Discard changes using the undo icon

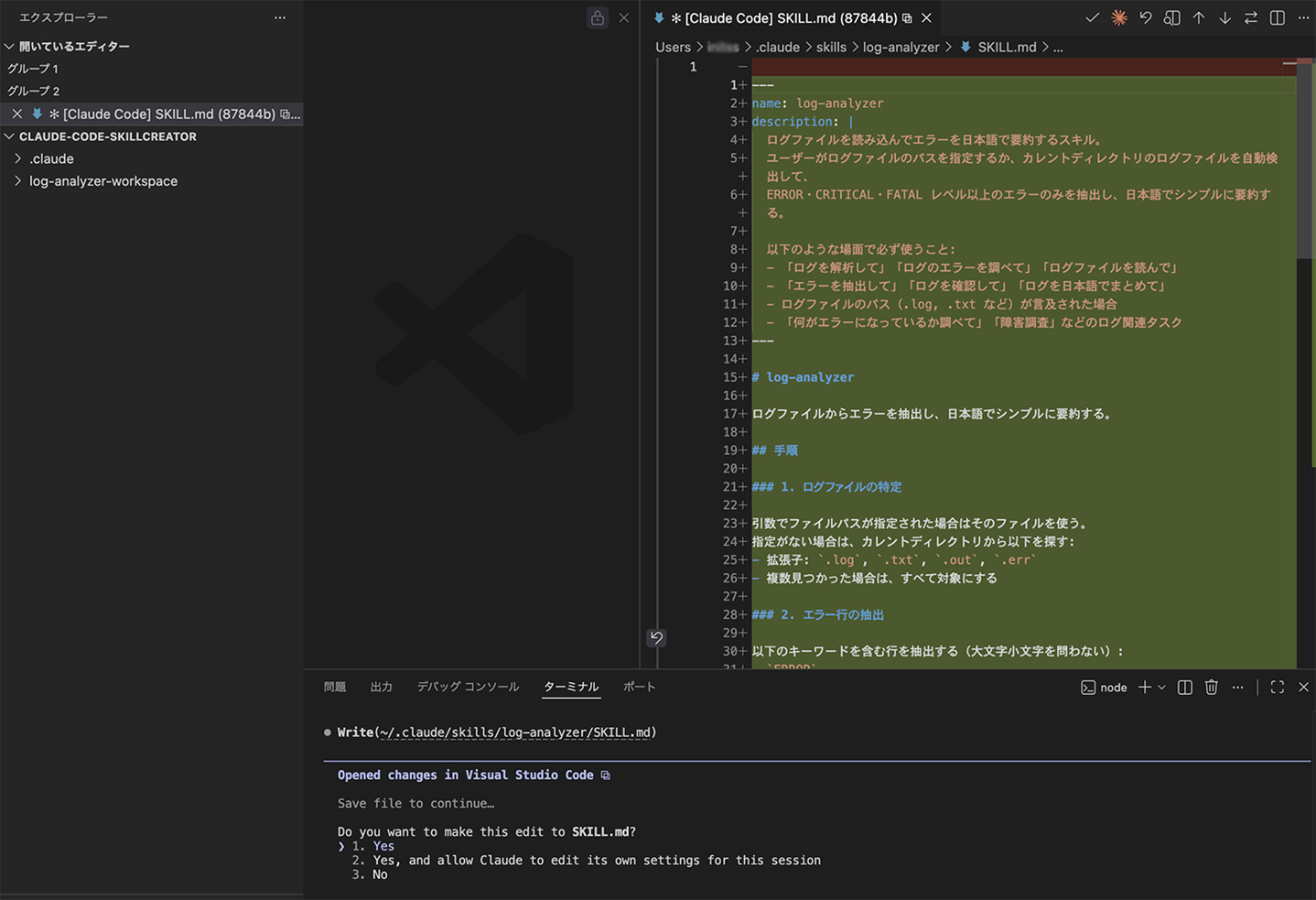[x=1145, y=17]
